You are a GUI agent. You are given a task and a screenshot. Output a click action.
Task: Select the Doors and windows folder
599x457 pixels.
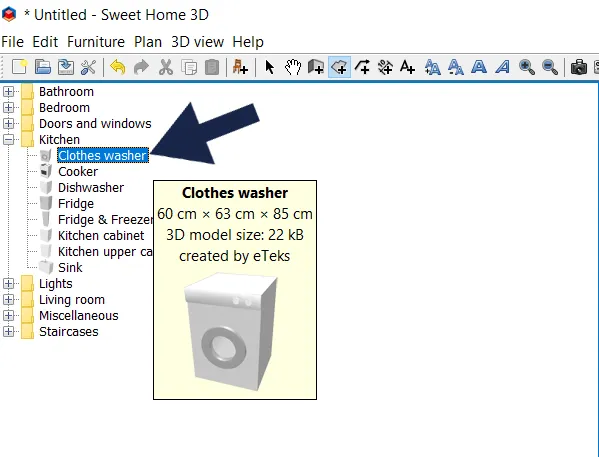click(x=95, y=124)
